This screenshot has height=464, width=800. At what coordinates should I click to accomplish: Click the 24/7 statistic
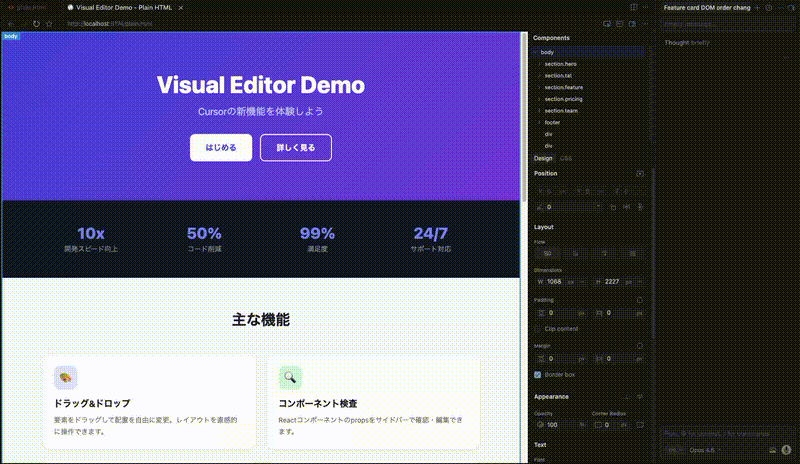tap(431, 233)
